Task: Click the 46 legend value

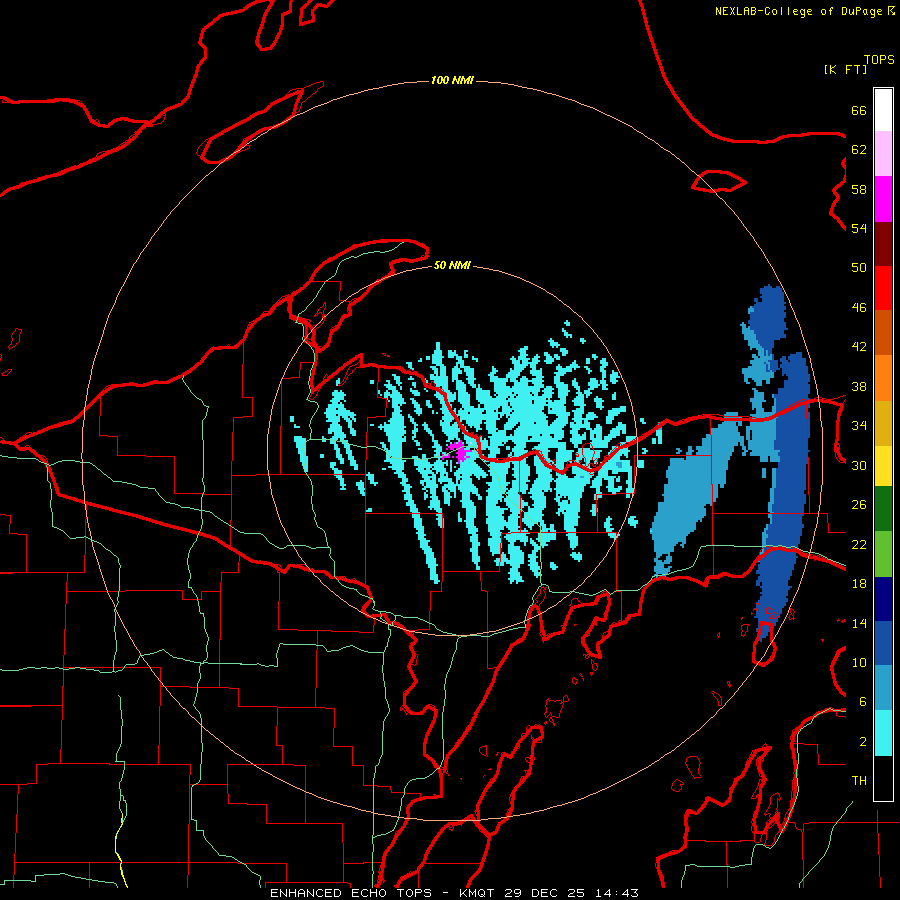Action: [859, 308]
